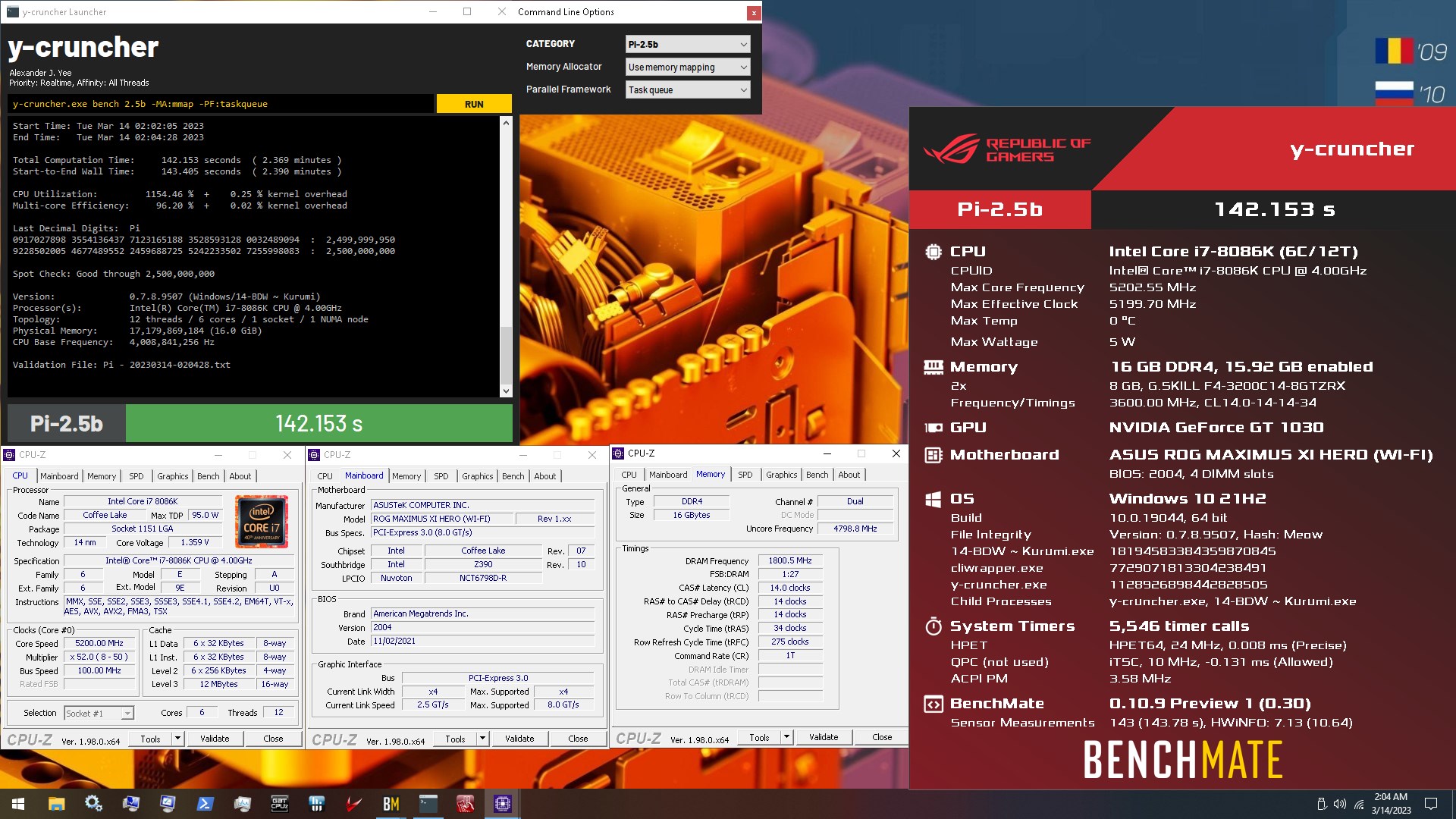Open the GBT CPUz taskbar icon
1456x819 pixels.
pyautogui.click(x=279, y=804)
